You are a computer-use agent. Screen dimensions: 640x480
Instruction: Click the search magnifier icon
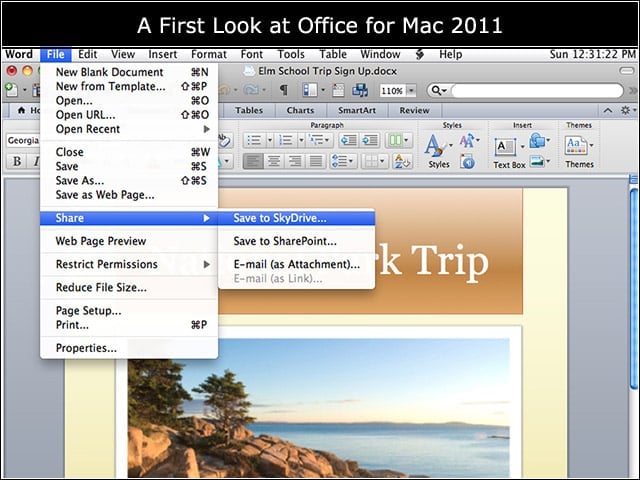[x=436, y=90]
